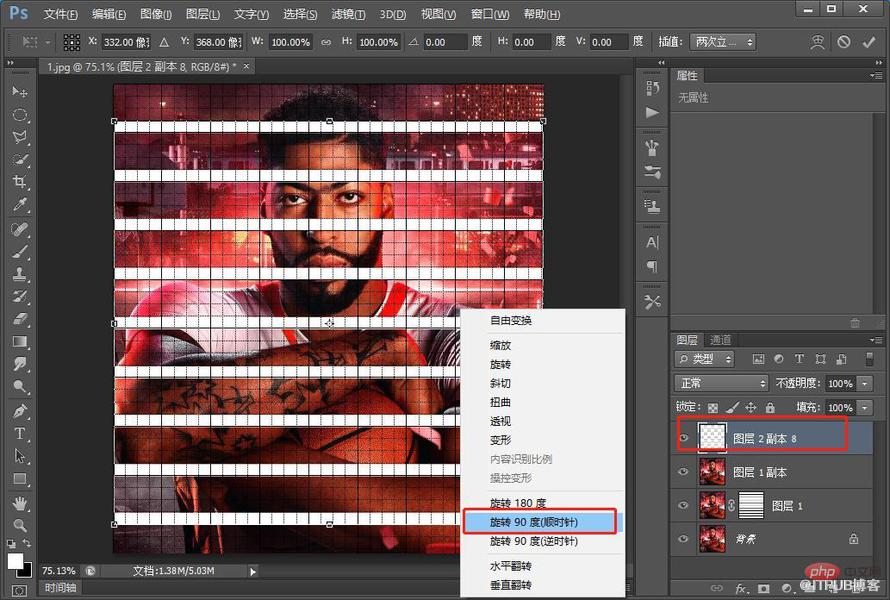
Task: Open the foreground color swatch
Action: [15, 561]
